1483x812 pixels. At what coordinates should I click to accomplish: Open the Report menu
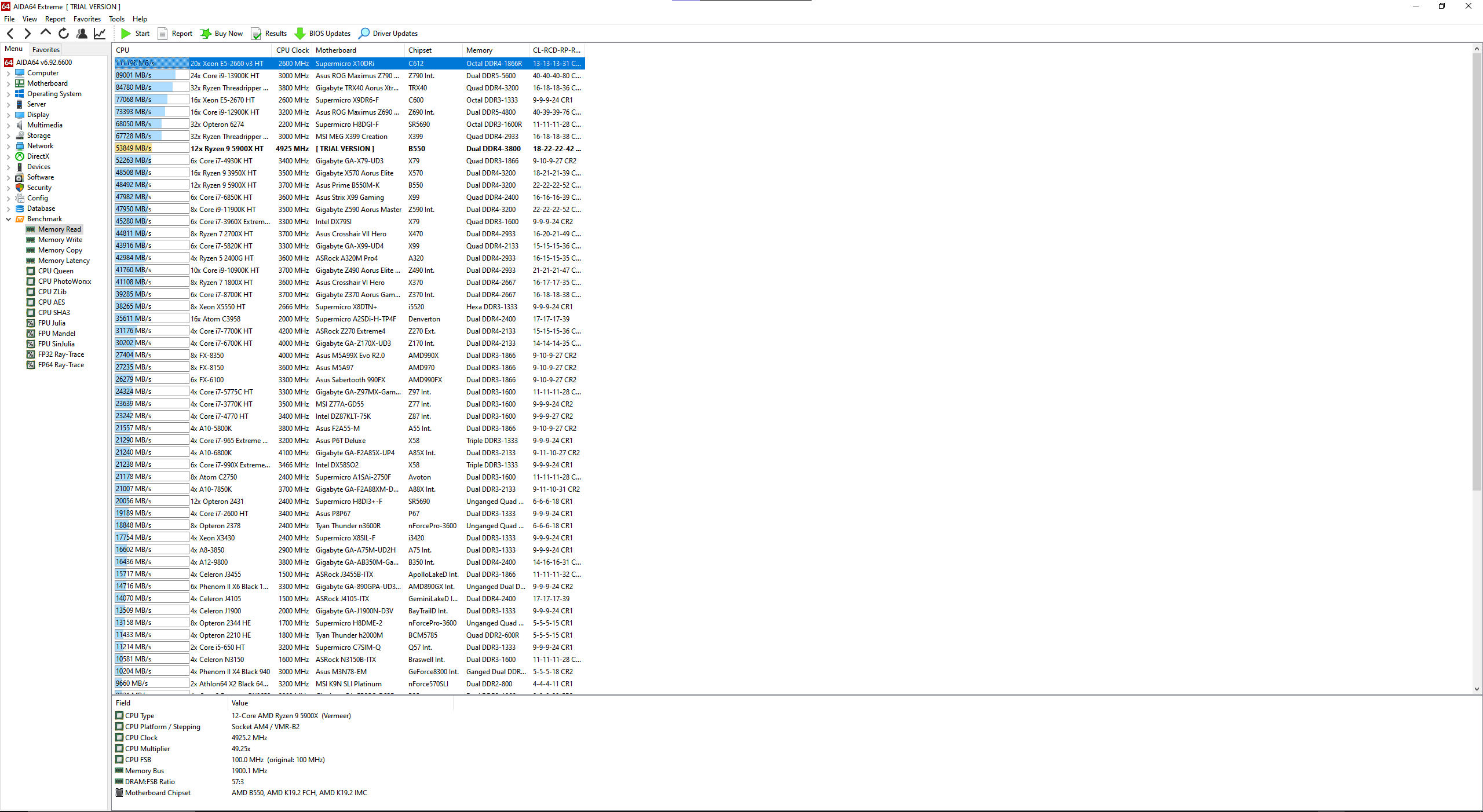(x=55, y=19)
